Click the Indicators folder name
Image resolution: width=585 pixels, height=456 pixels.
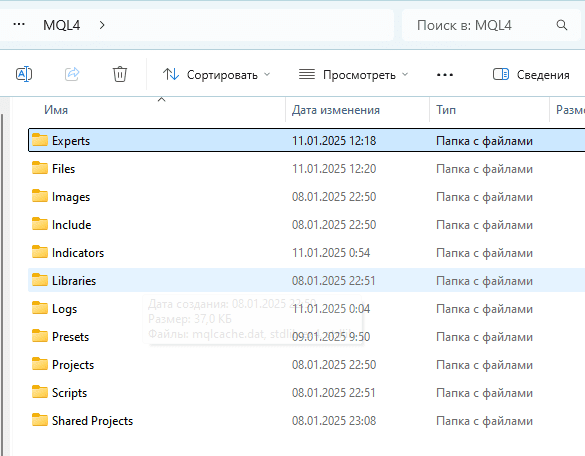pyautogui.click(x=78, y=253)
